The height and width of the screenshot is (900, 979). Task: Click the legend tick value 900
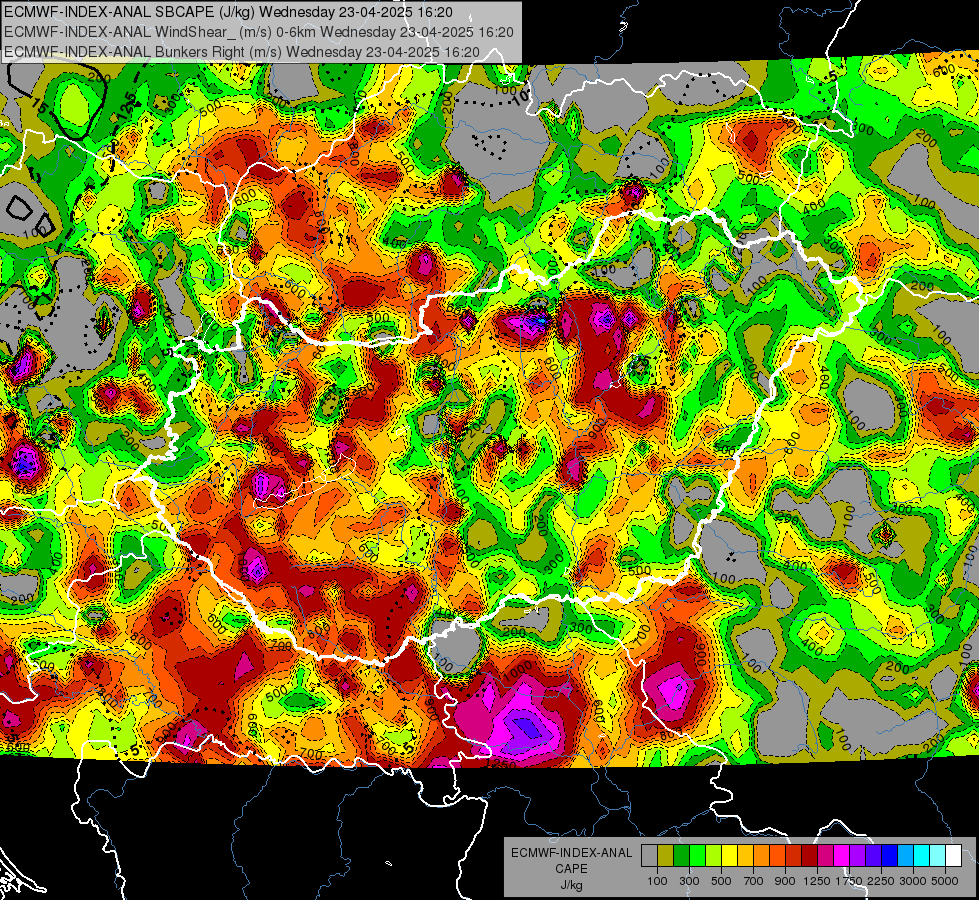coord(785,881)
